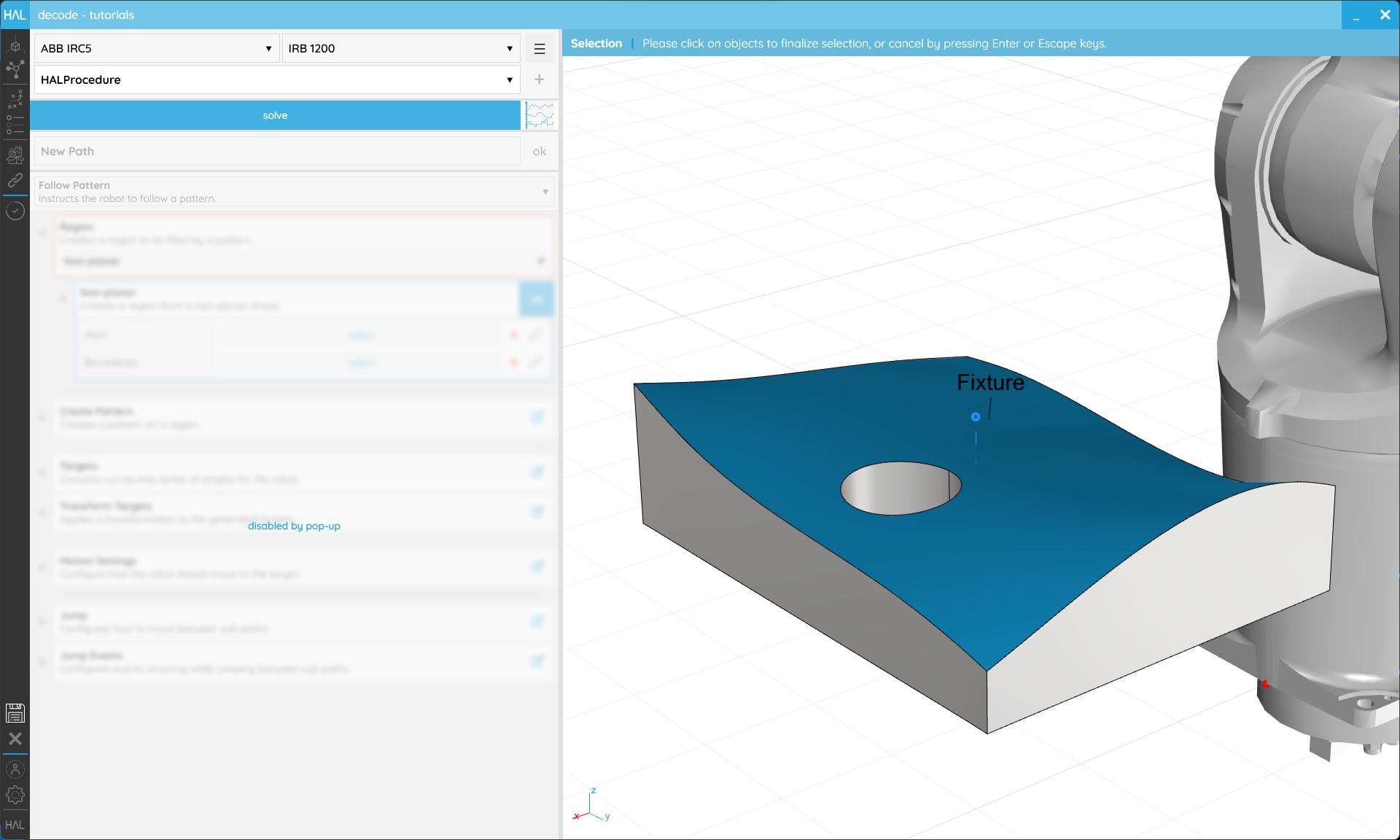This screenshot has height=840, width=1400.
Task: Add a new procedure with plus button
Action: pyautogui.click(x=540, y=79)
